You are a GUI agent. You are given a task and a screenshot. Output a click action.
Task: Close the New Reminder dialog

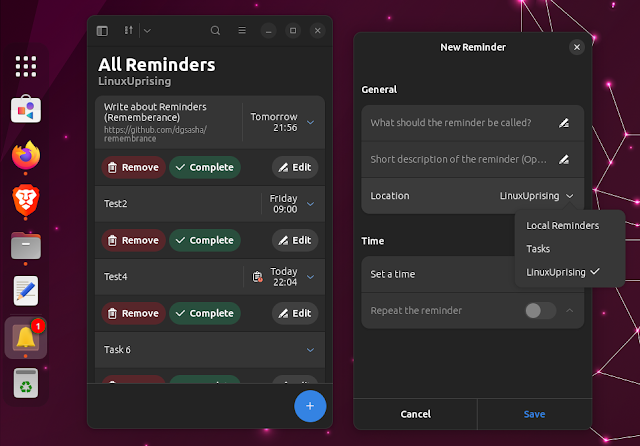pyautogui.click(x=577, y=47)
